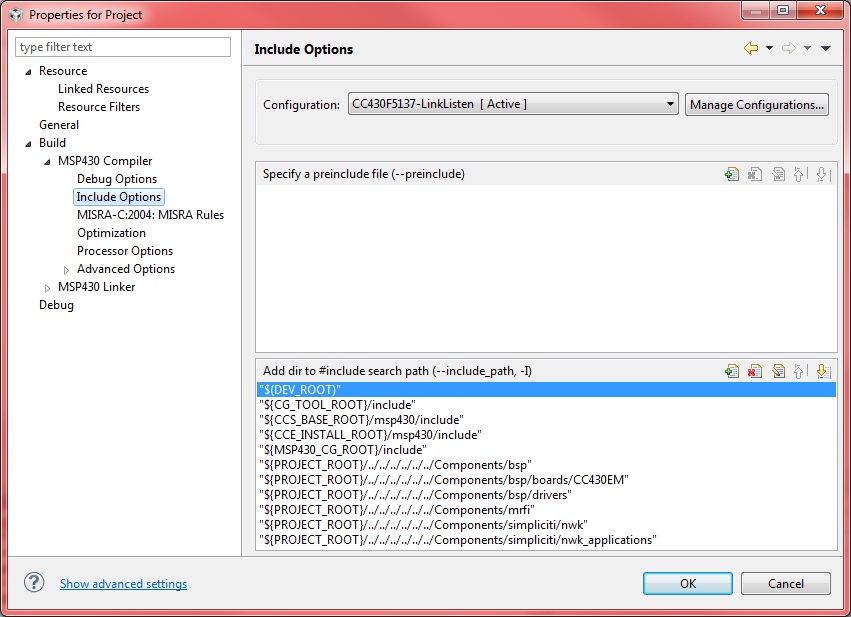Viewport: 851px width, 617px height.
Task: Expand the MSP430 Linker node
Action: pos(47,287)
